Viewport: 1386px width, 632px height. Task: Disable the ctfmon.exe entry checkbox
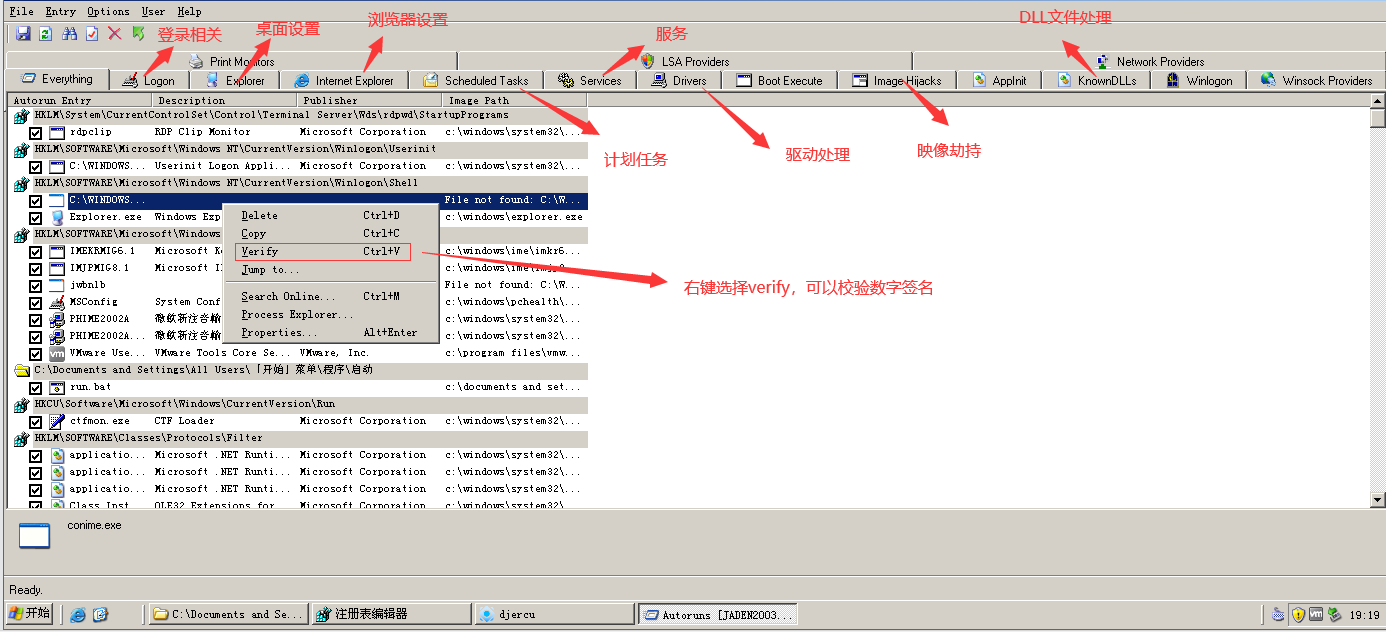pyautogui.click(x=36, y=421)
